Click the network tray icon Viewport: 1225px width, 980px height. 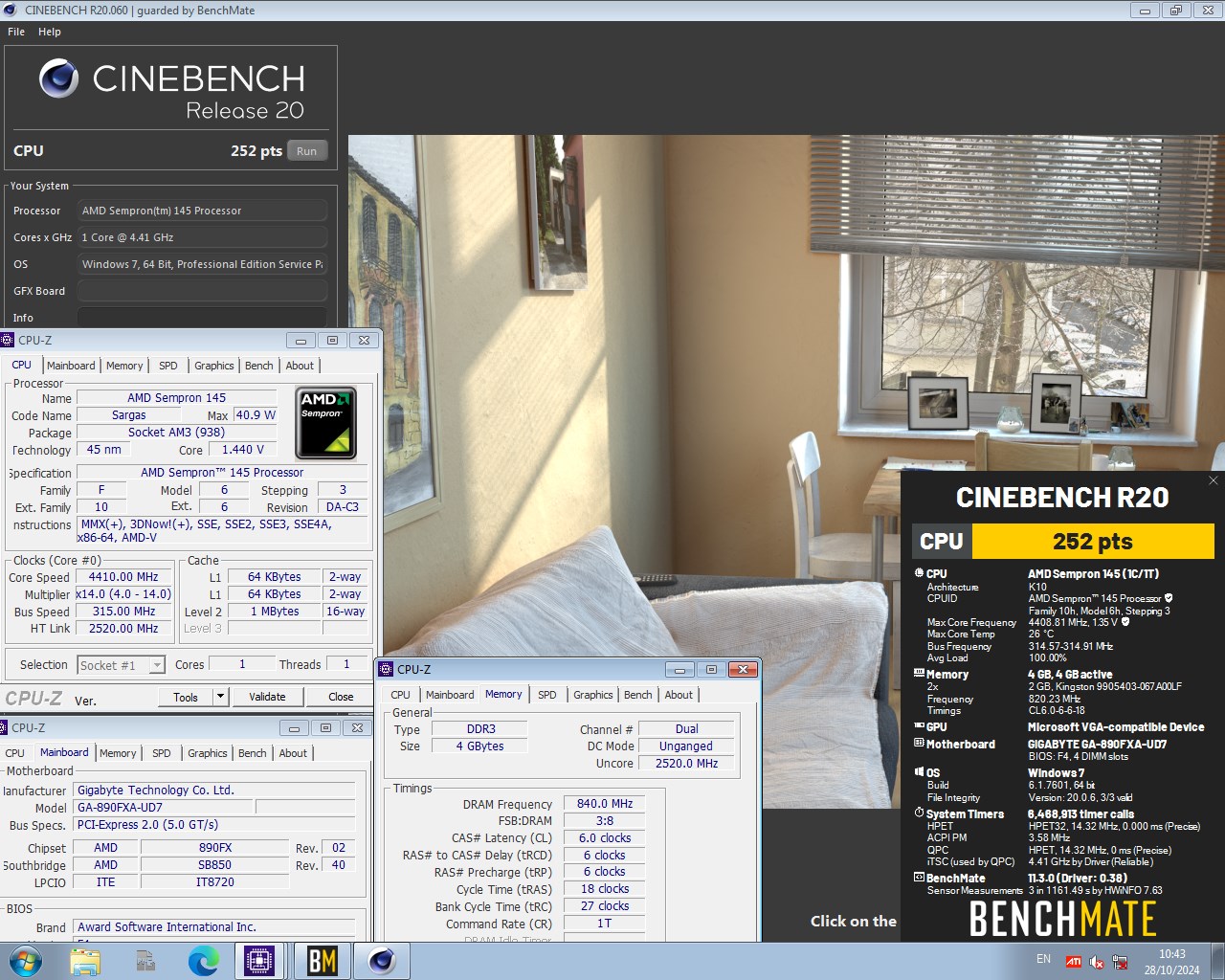click(1120, 962)
